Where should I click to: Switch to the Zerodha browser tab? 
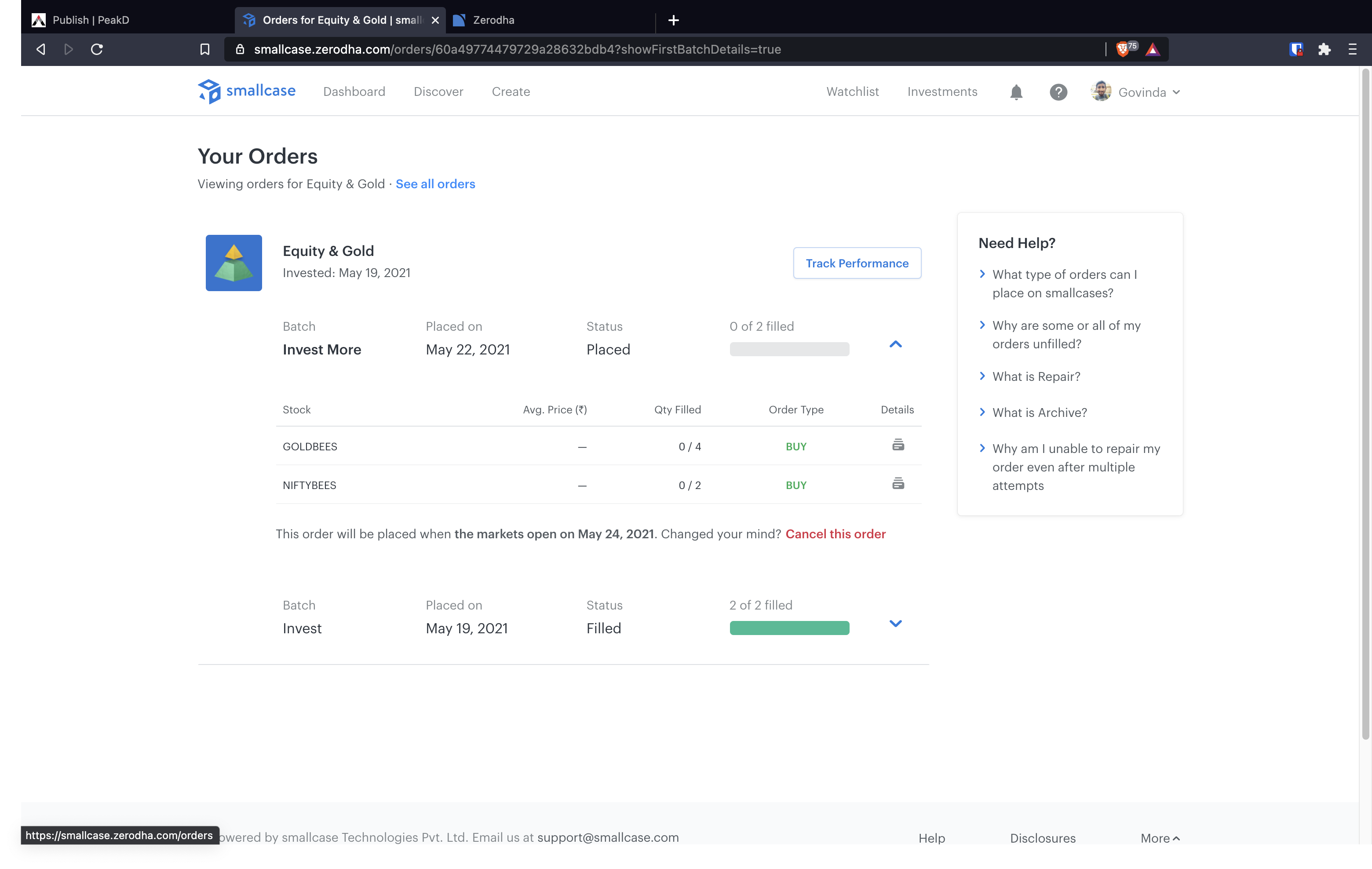493,21
